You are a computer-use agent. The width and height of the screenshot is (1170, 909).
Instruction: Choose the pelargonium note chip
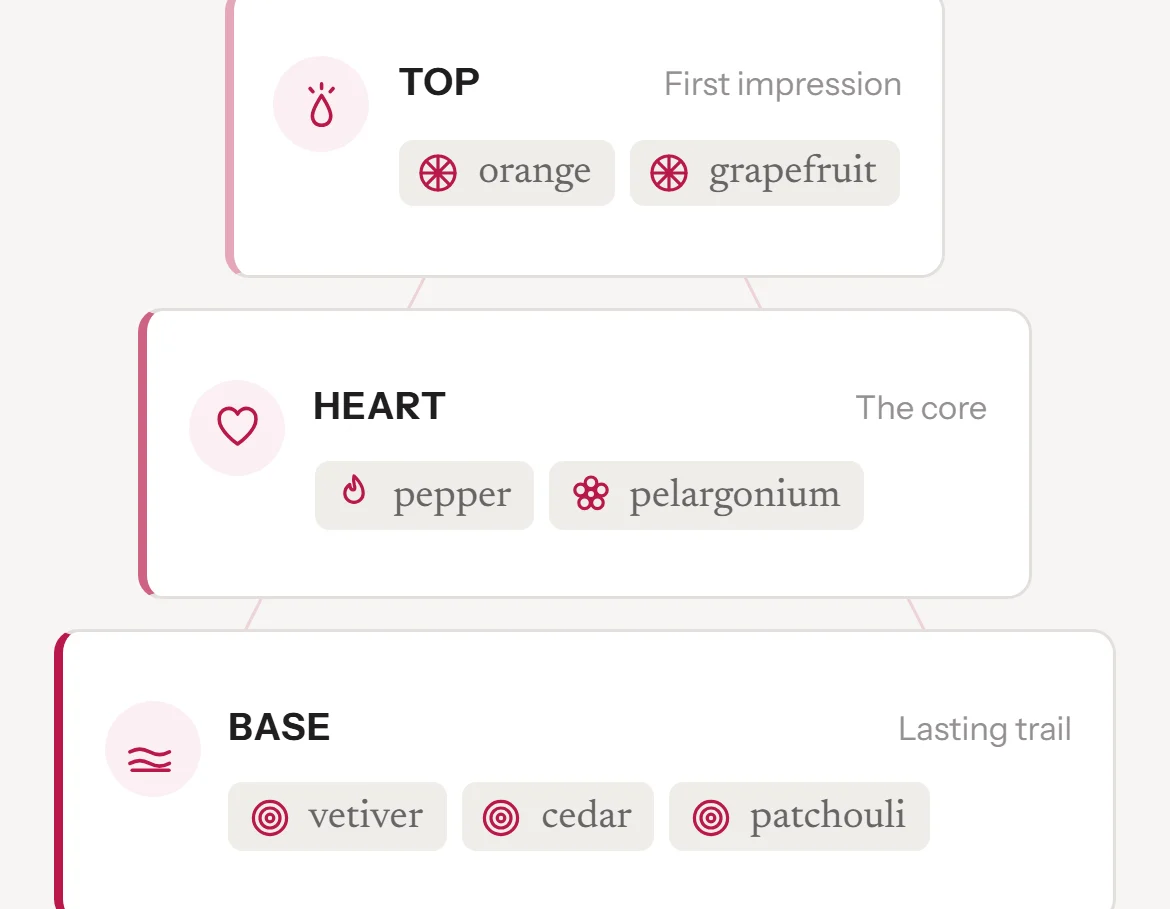[707, 496]
